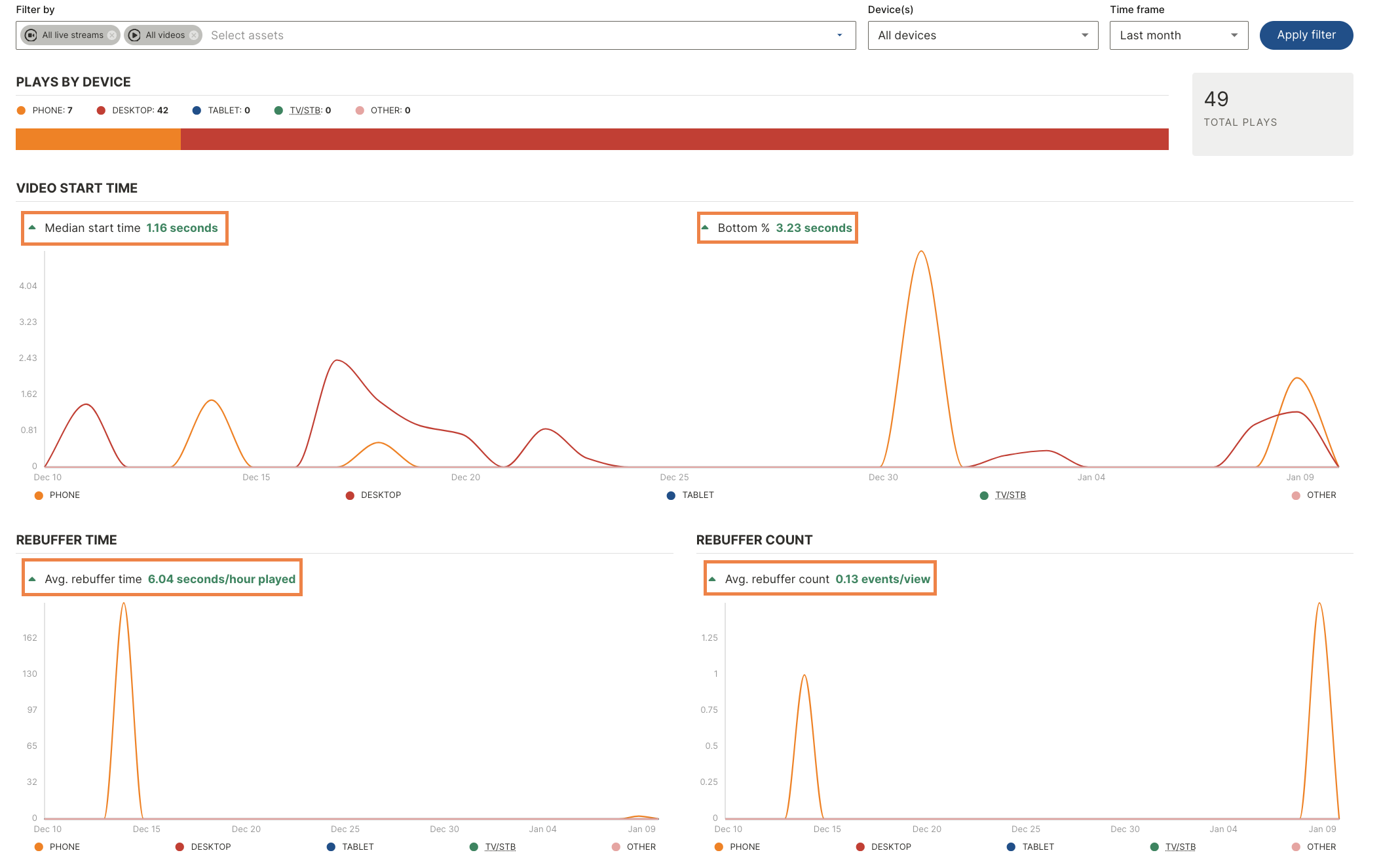Viewport: 1400px width, 857px height.
Task: Toggle DESKTOP series in Rebuffer Count legend
Action: coord(884,847)
